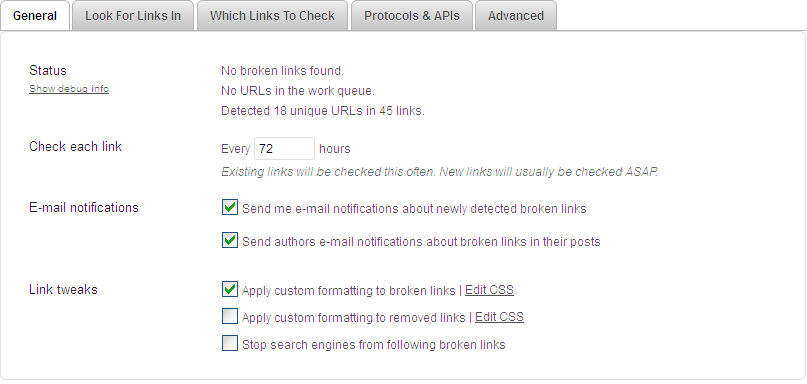Viewport: 807px width, 384px height.
Task: Click the 'No broken links found.' status text
Action: [x=282, y=71]
